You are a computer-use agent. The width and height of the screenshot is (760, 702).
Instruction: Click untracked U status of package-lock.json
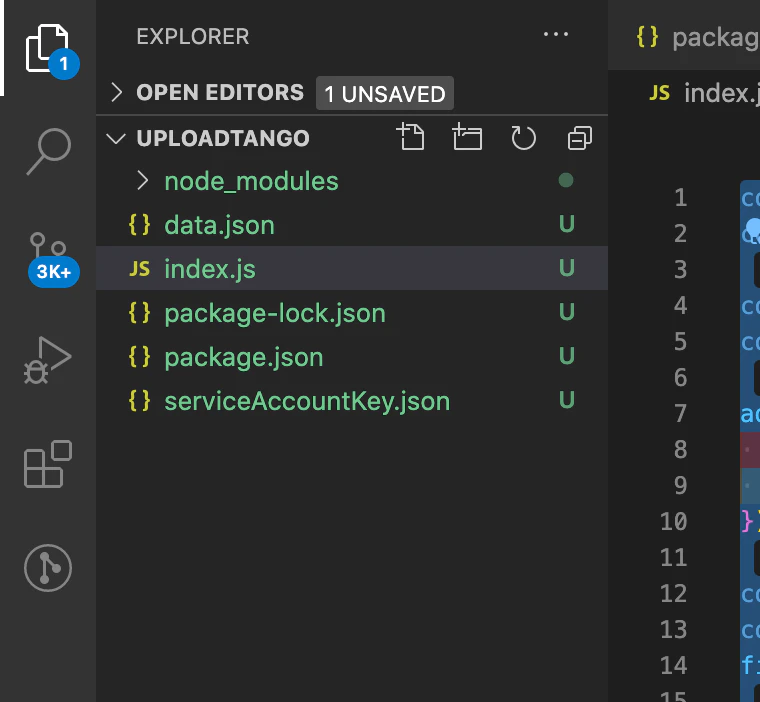[x=567, y=312]
